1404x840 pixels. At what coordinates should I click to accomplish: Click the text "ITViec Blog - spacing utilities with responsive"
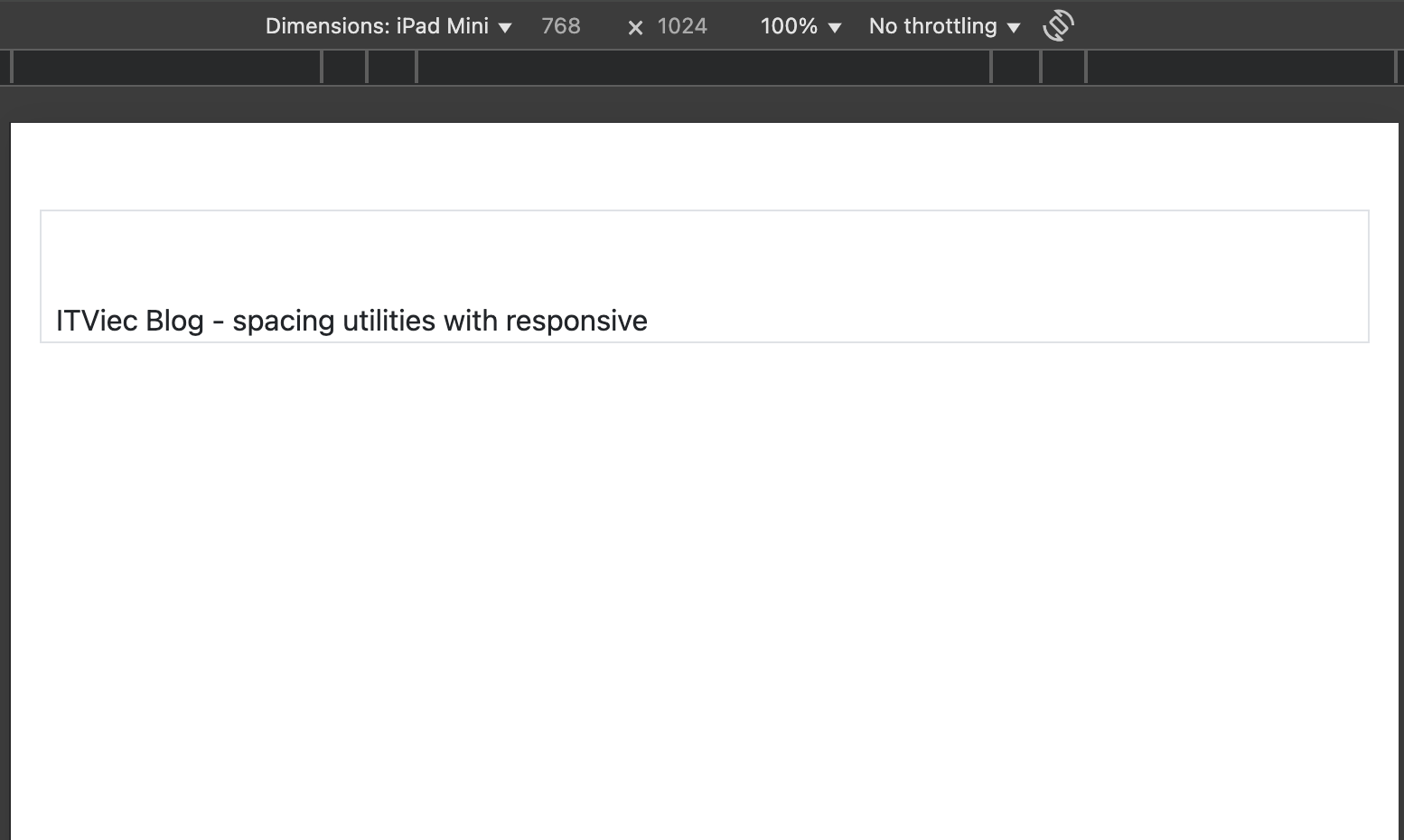(x=351, y=321)
